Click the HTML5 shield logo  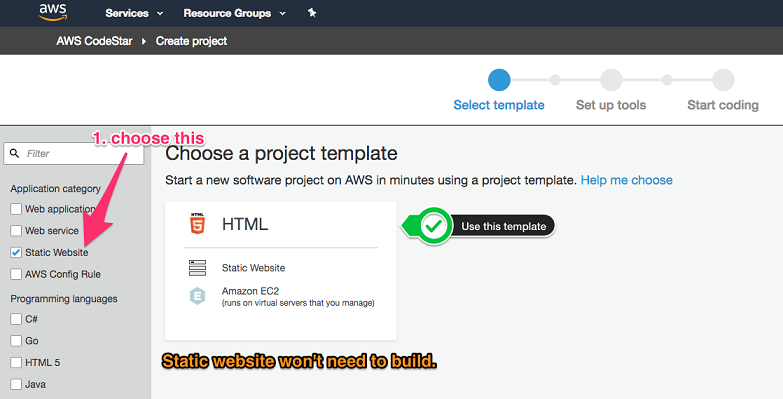tap(198, 224)
